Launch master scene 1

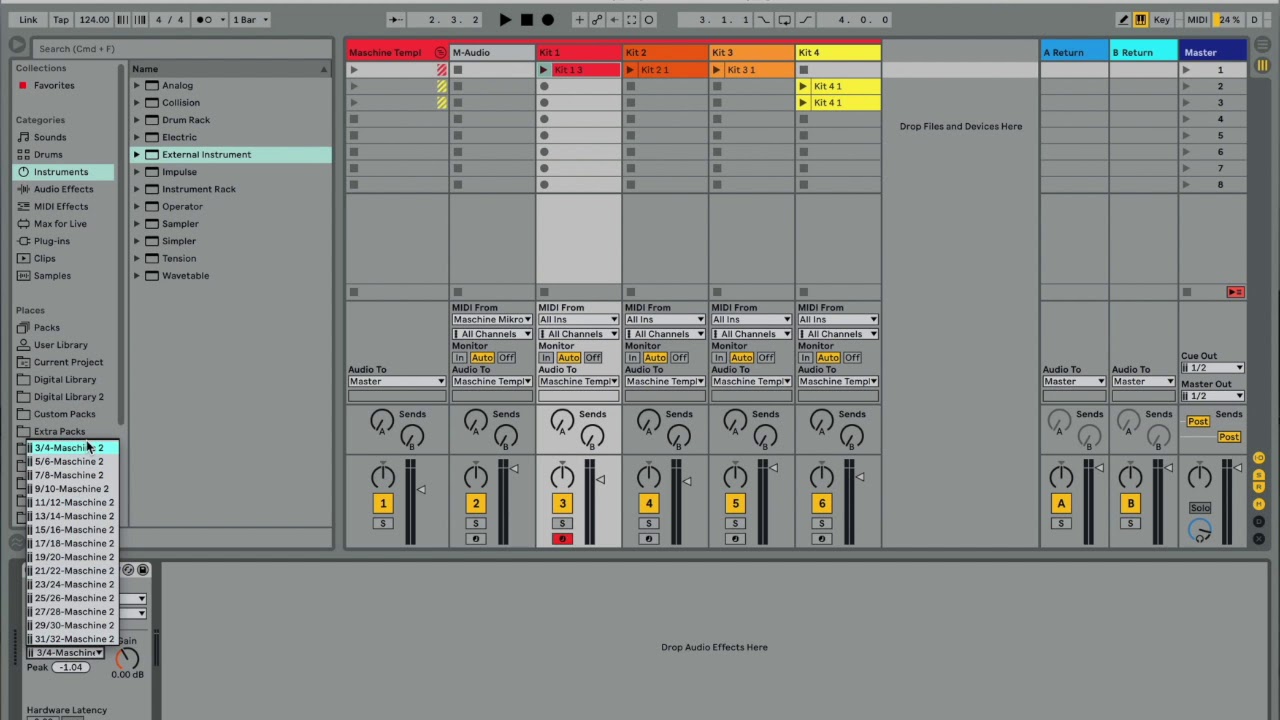[x=1186, y=70]
